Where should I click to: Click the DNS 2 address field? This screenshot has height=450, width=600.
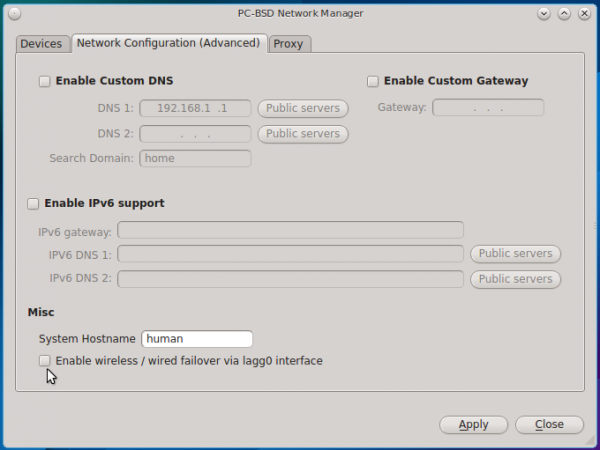(195, 134)
